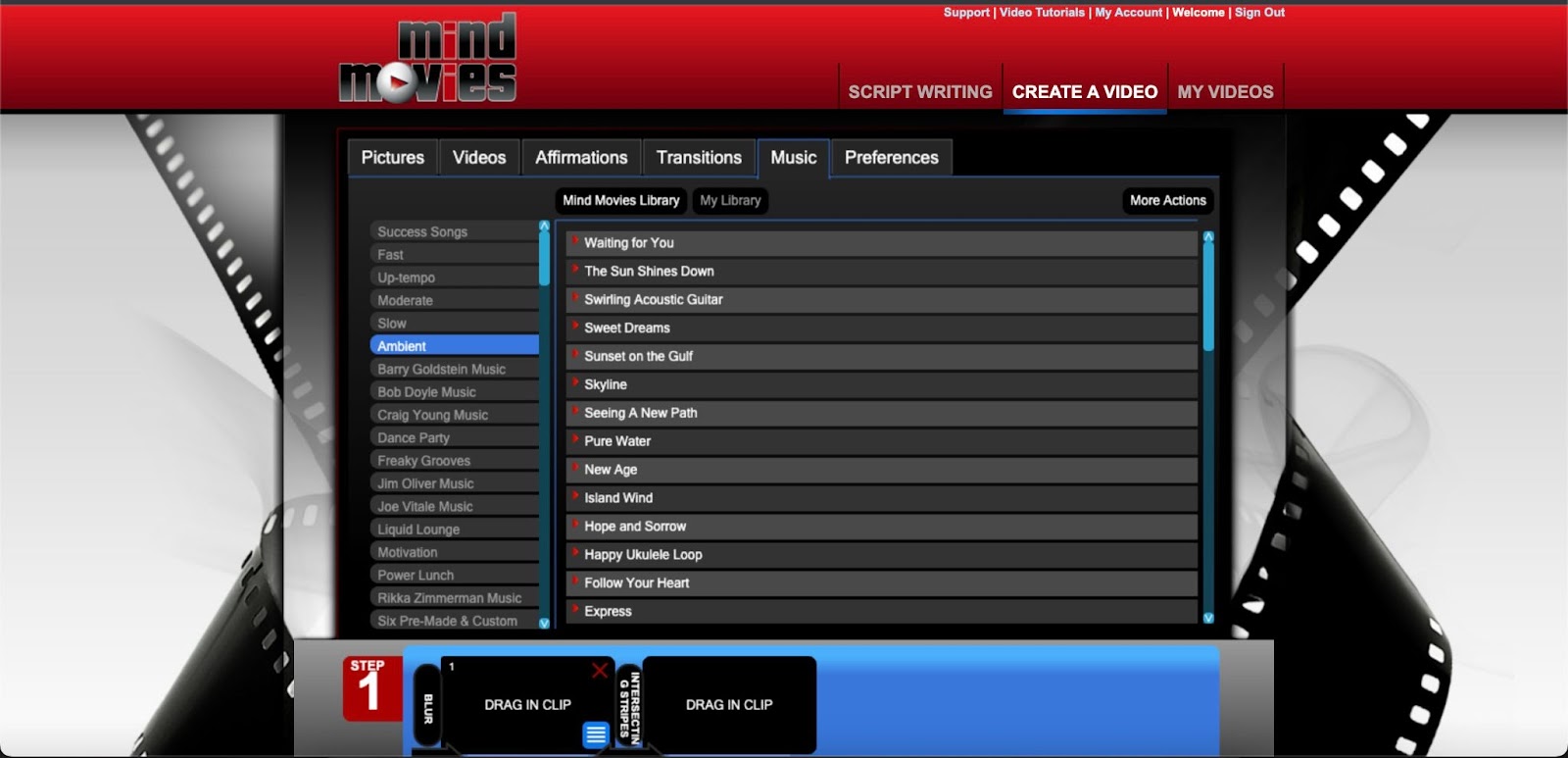Select Success Songs category
This screenshot has height=758, width=1568.
coord(455,231)
